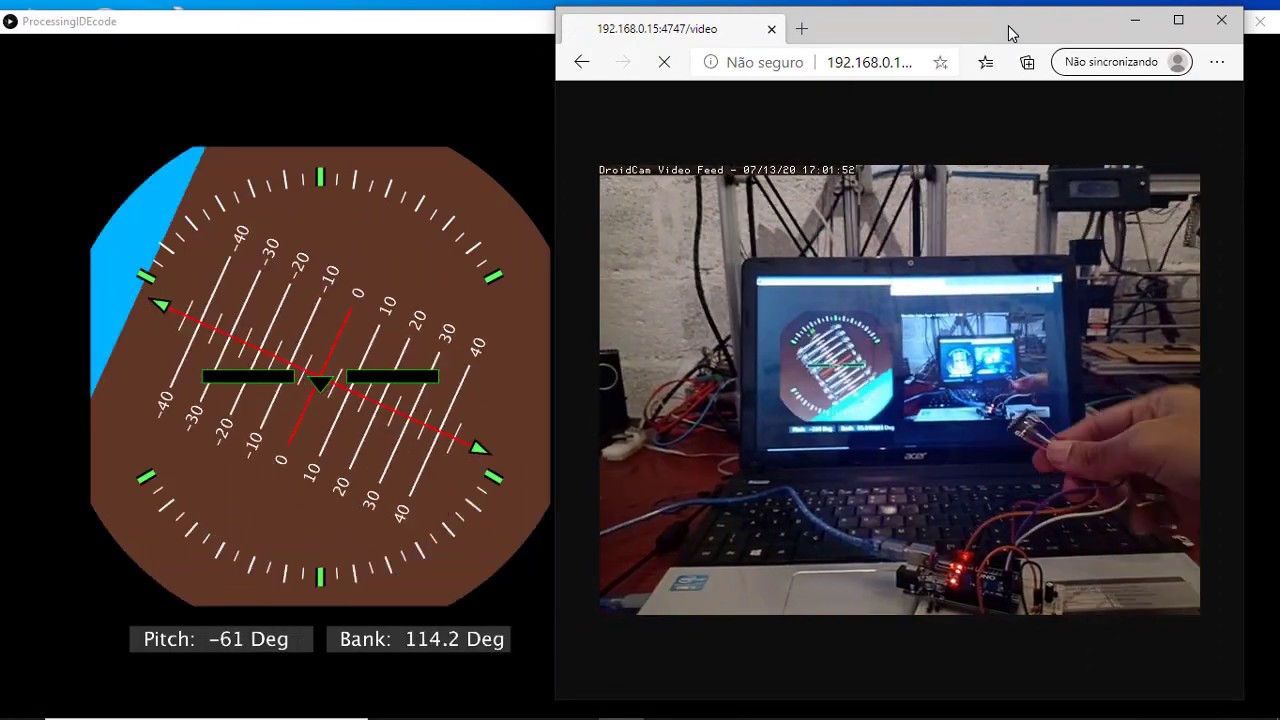Click the ProcessingIDEcode window title
Image resolution: width=1280 pixels, height=720 pixels.
(69, 21)
